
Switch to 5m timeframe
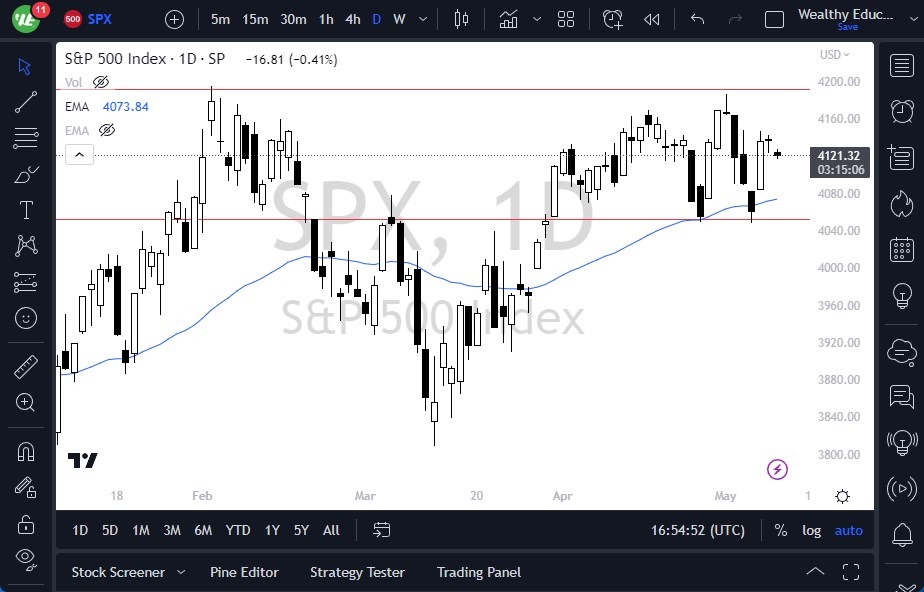click(220, 19)
